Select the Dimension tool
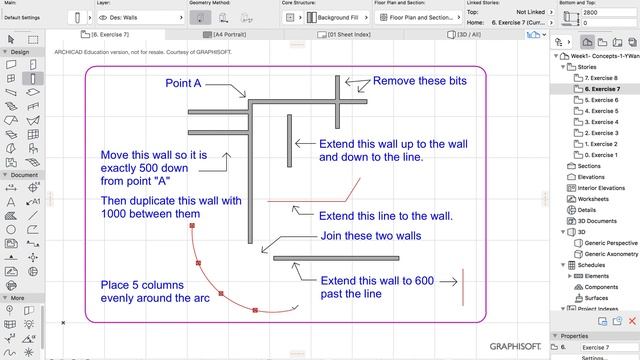 coord(11,188)
